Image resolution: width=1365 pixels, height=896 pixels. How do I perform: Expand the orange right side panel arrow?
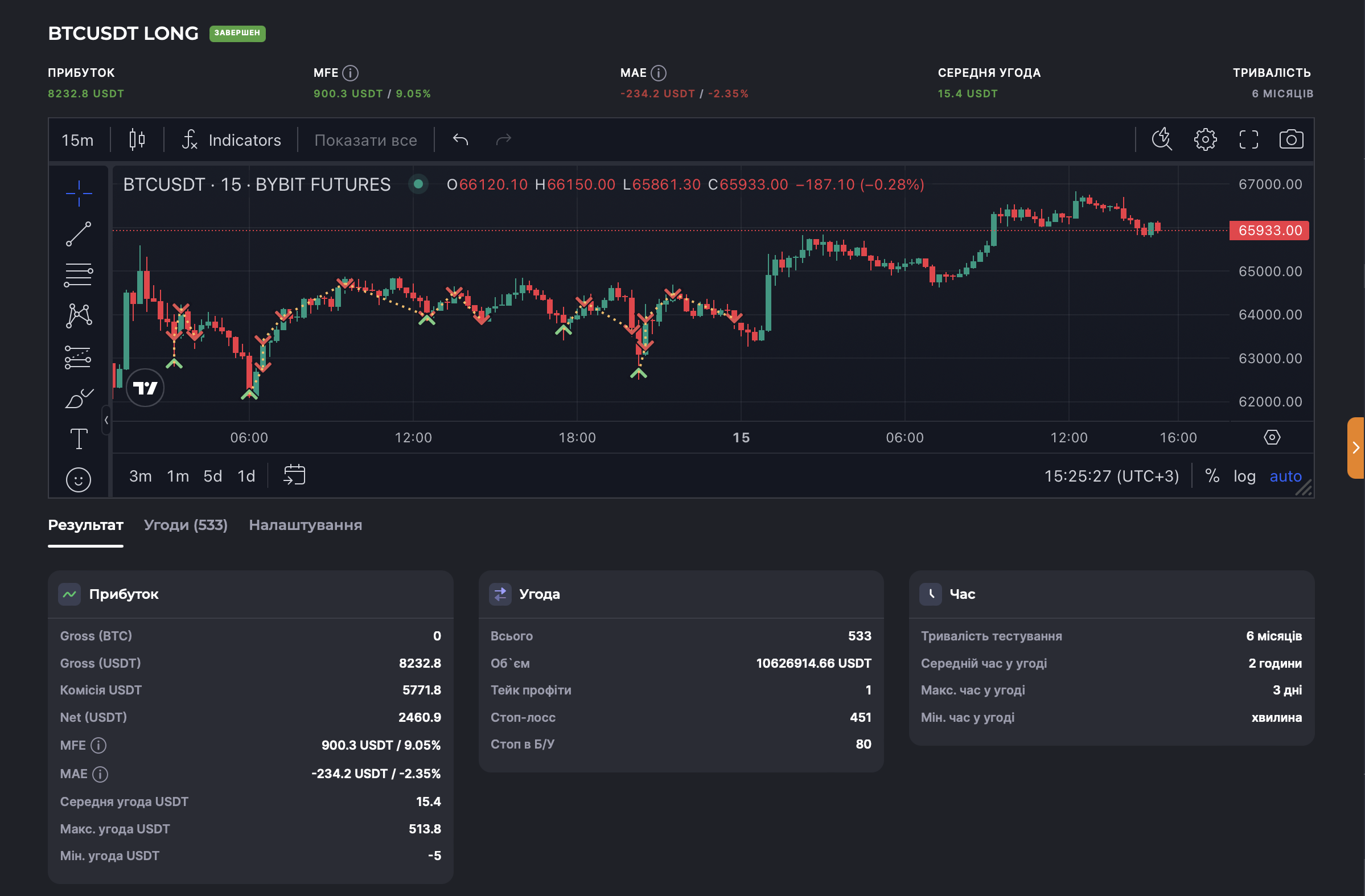[x=1355, y=447]
